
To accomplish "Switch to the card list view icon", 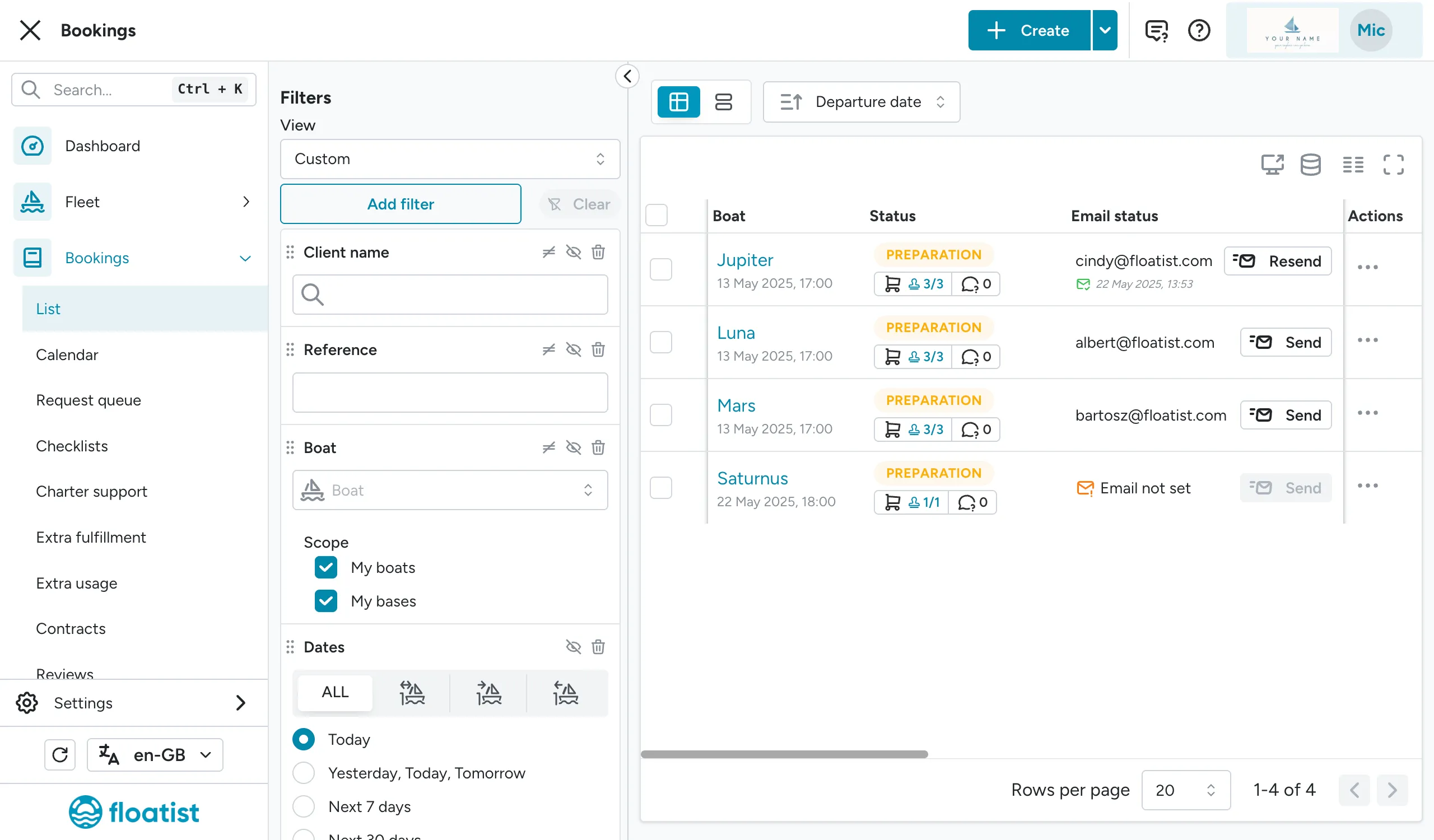I will coord(723,102).
